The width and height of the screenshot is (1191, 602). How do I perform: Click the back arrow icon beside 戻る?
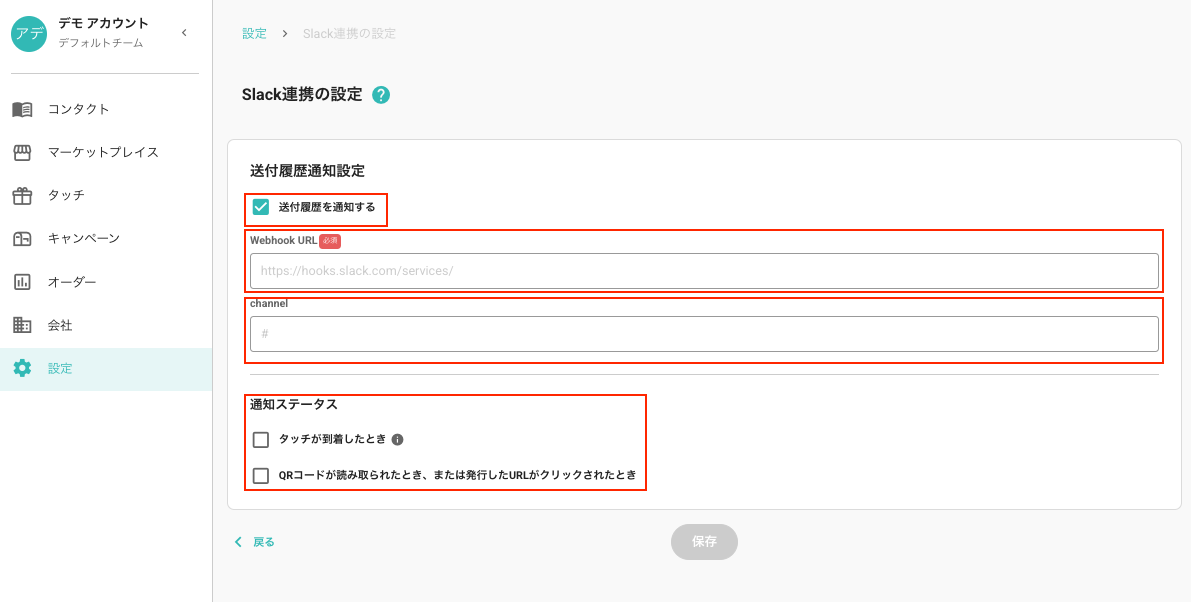click(x=239, y=542)
